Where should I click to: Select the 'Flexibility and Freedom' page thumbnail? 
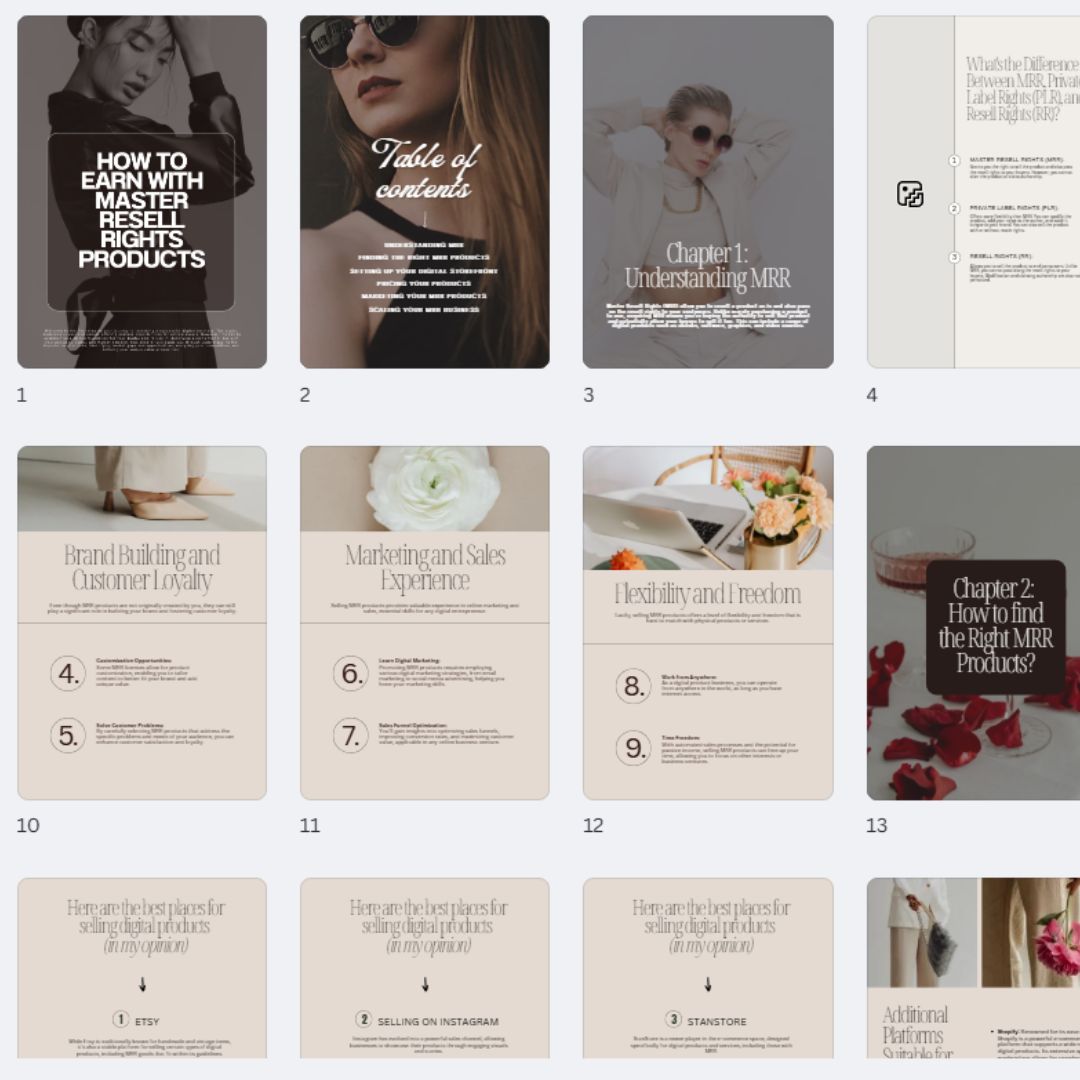(708, 622)
